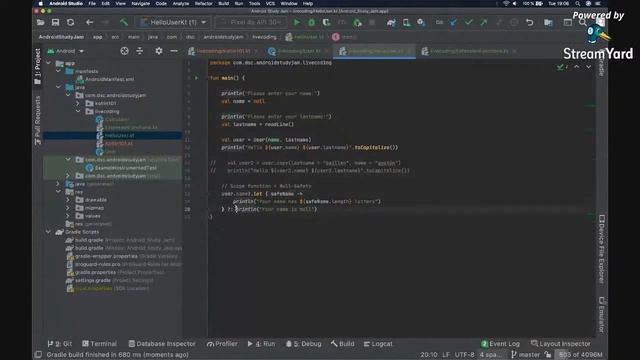
Task: Toggle the Pull Requests side panel
Action: pyautogui.click(x=38, y=120)
